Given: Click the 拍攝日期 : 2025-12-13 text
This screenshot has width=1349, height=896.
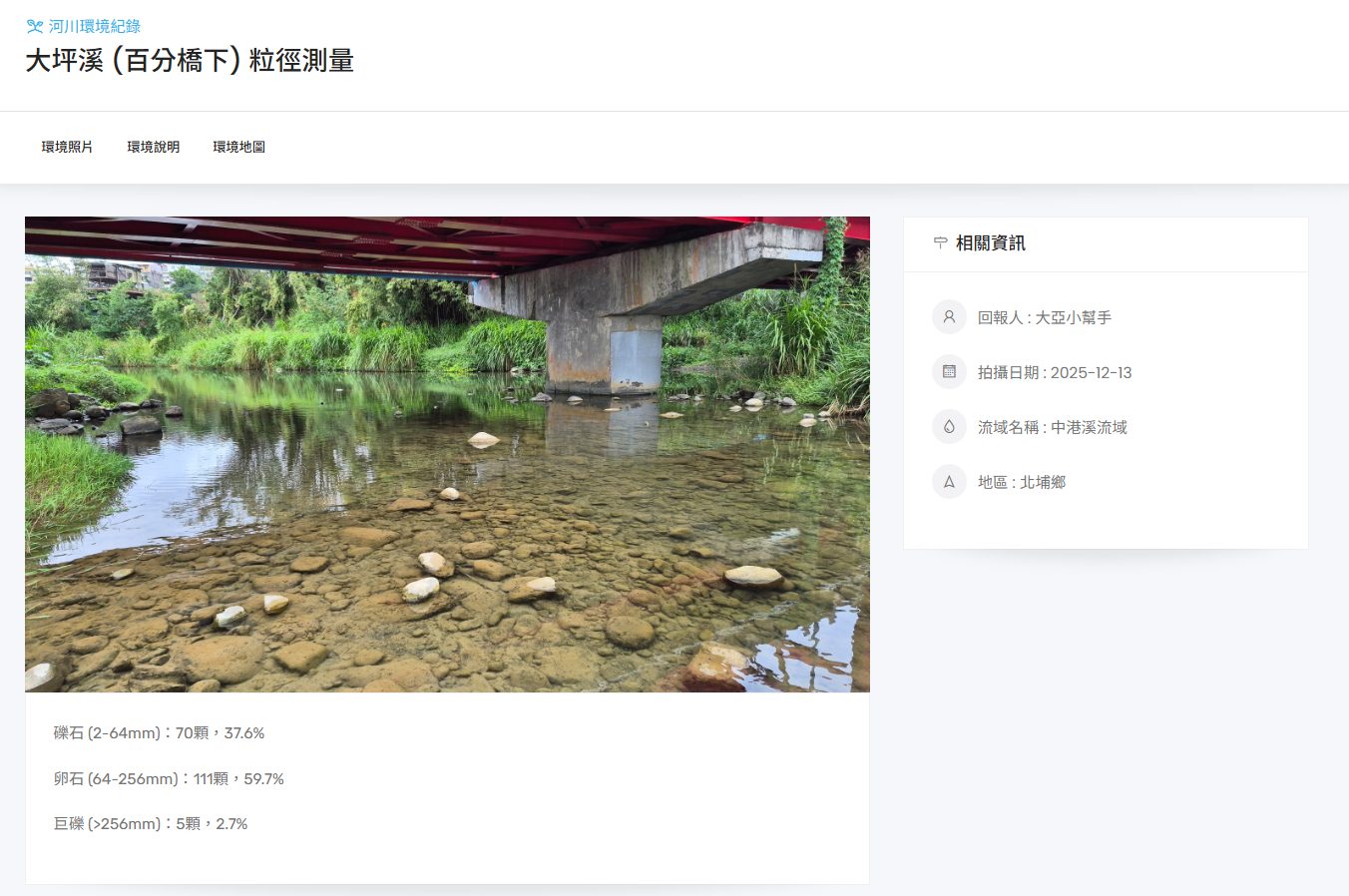Looking at the screenshot, I should point(1055,372).
